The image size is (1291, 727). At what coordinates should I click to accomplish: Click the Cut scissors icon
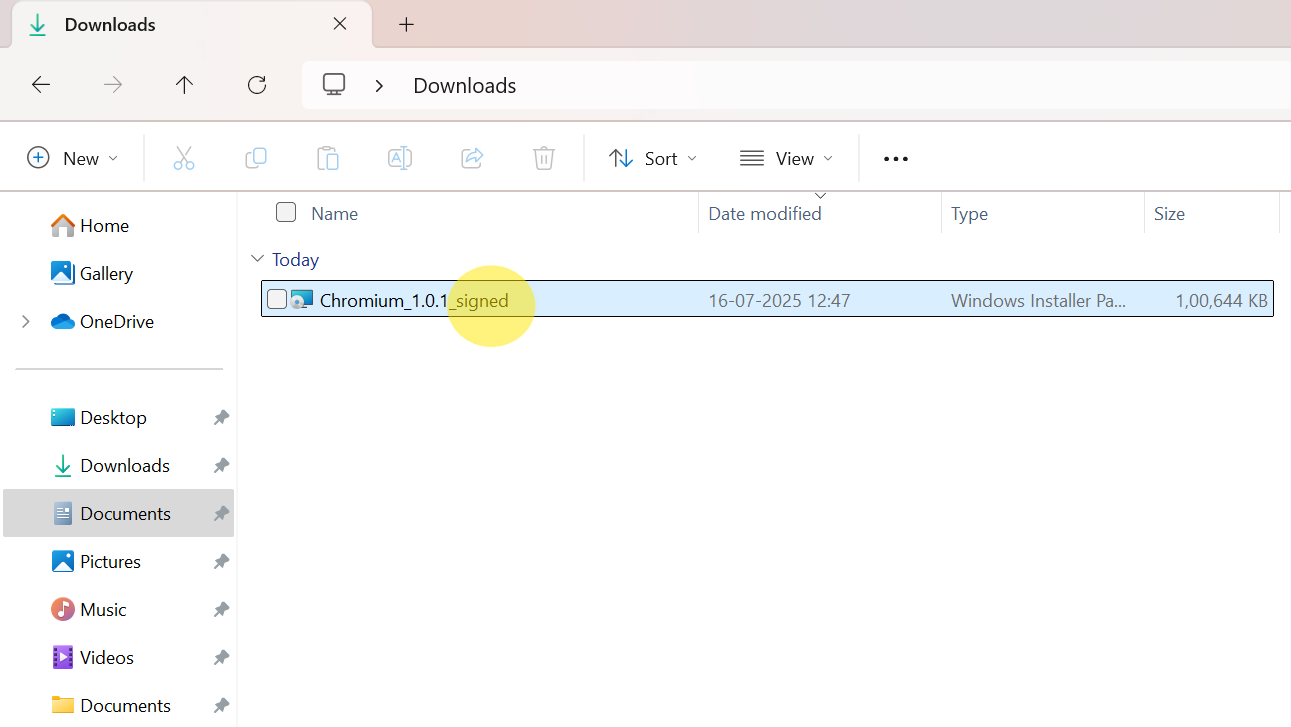(184, 158)
